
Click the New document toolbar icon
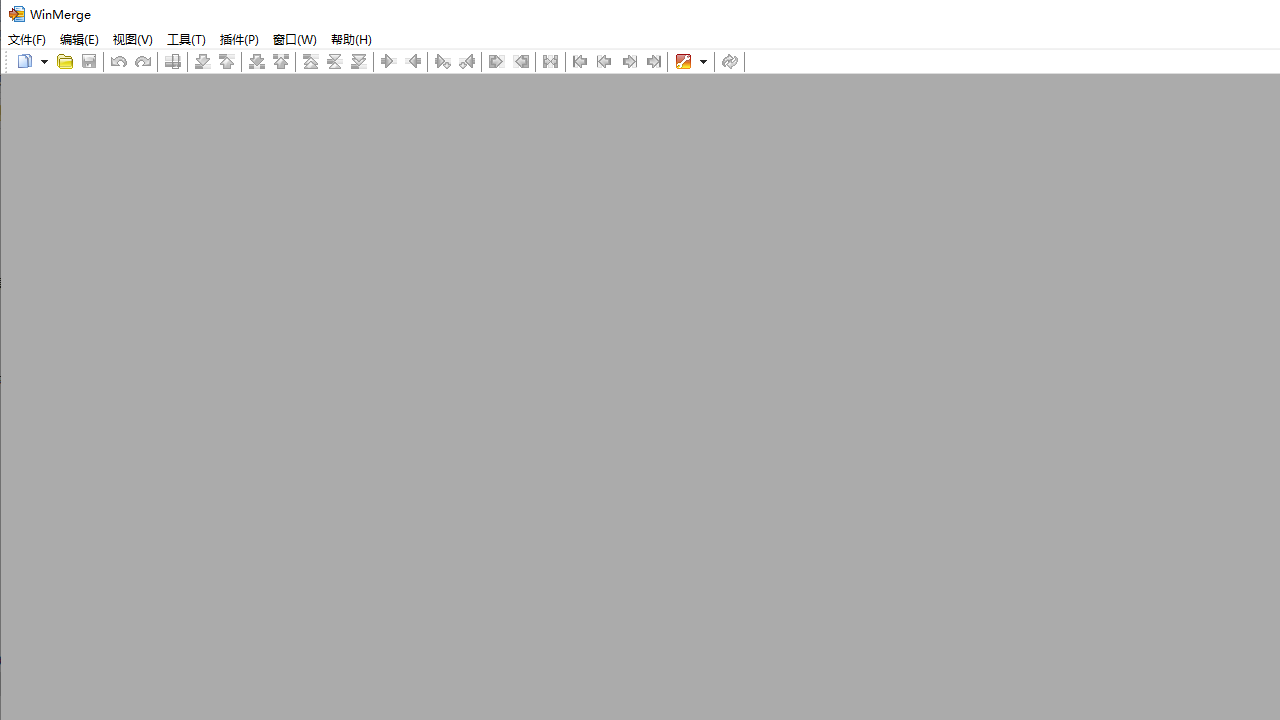pos(25,62)
